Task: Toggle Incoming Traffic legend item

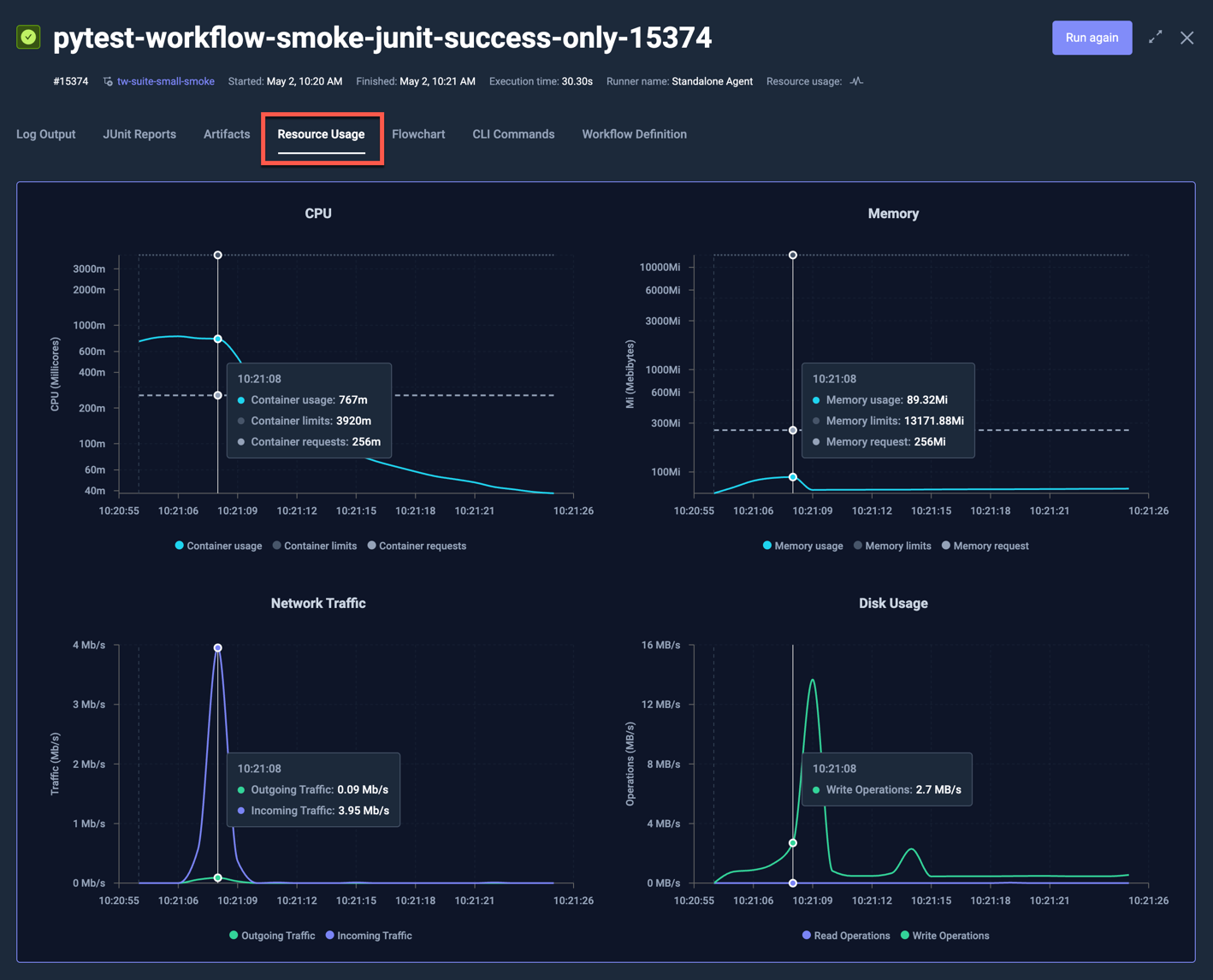Action: coord(369,936)
